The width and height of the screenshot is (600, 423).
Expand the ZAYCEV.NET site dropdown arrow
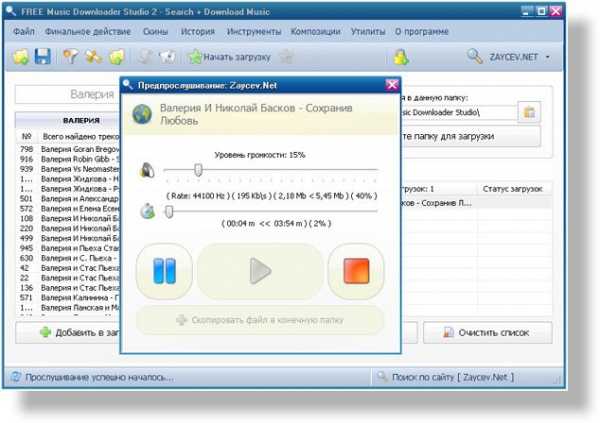pyautogui.click(x=548, y=57)
